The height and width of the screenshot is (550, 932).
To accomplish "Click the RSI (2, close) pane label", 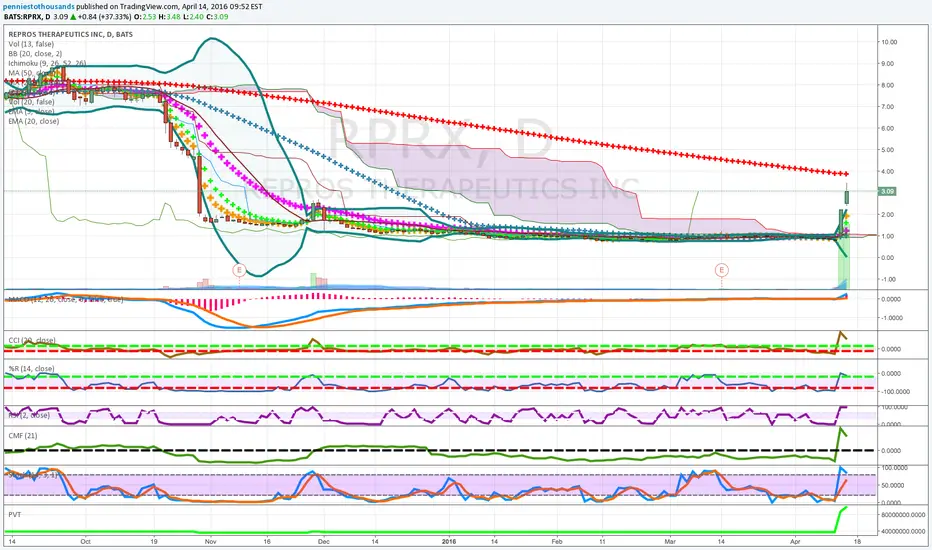I will pyautogui.click(x=29, y=415).
